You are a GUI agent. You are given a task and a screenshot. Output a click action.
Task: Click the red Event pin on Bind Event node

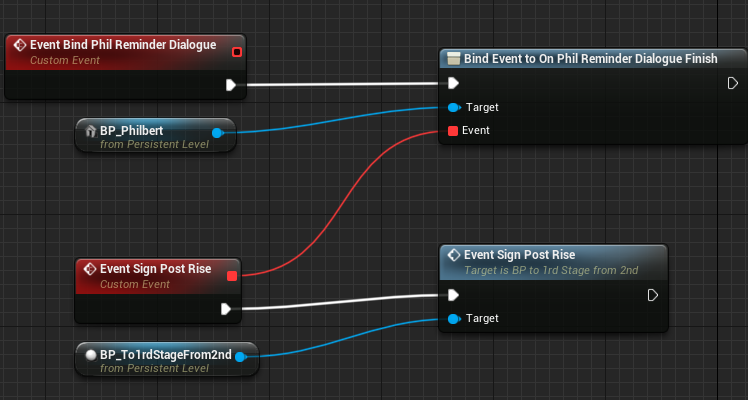tap(453, 131)
